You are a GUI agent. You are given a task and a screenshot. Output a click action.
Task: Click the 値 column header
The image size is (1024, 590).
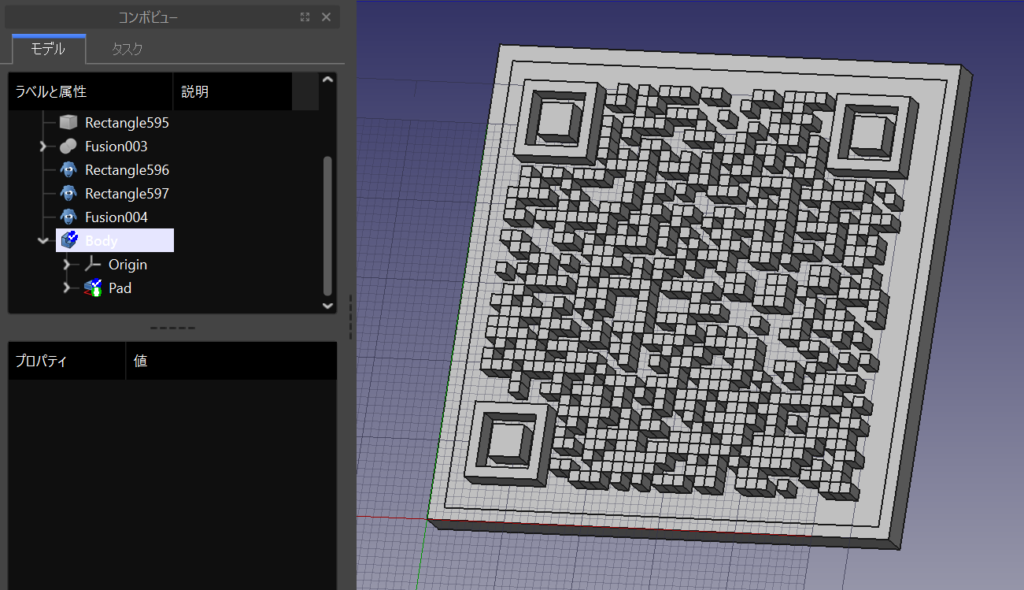(x=231, y=361)
